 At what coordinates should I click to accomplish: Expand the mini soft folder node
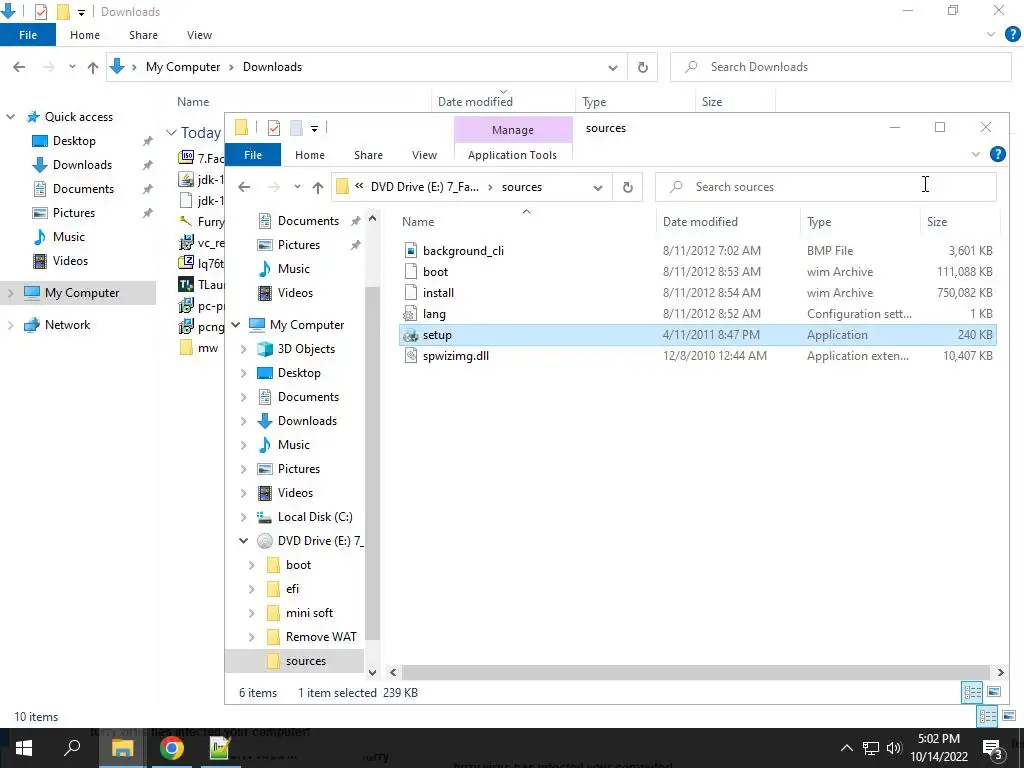(251, 613)
